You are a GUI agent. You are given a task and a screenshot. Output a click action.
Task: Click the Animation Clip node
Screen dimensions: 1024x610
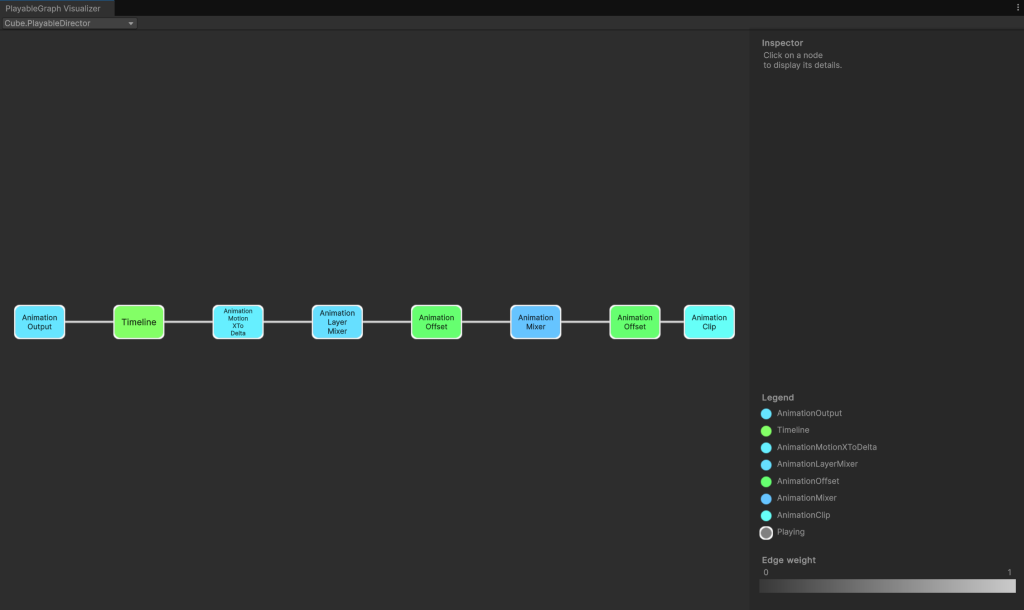(x=709, y=322)
